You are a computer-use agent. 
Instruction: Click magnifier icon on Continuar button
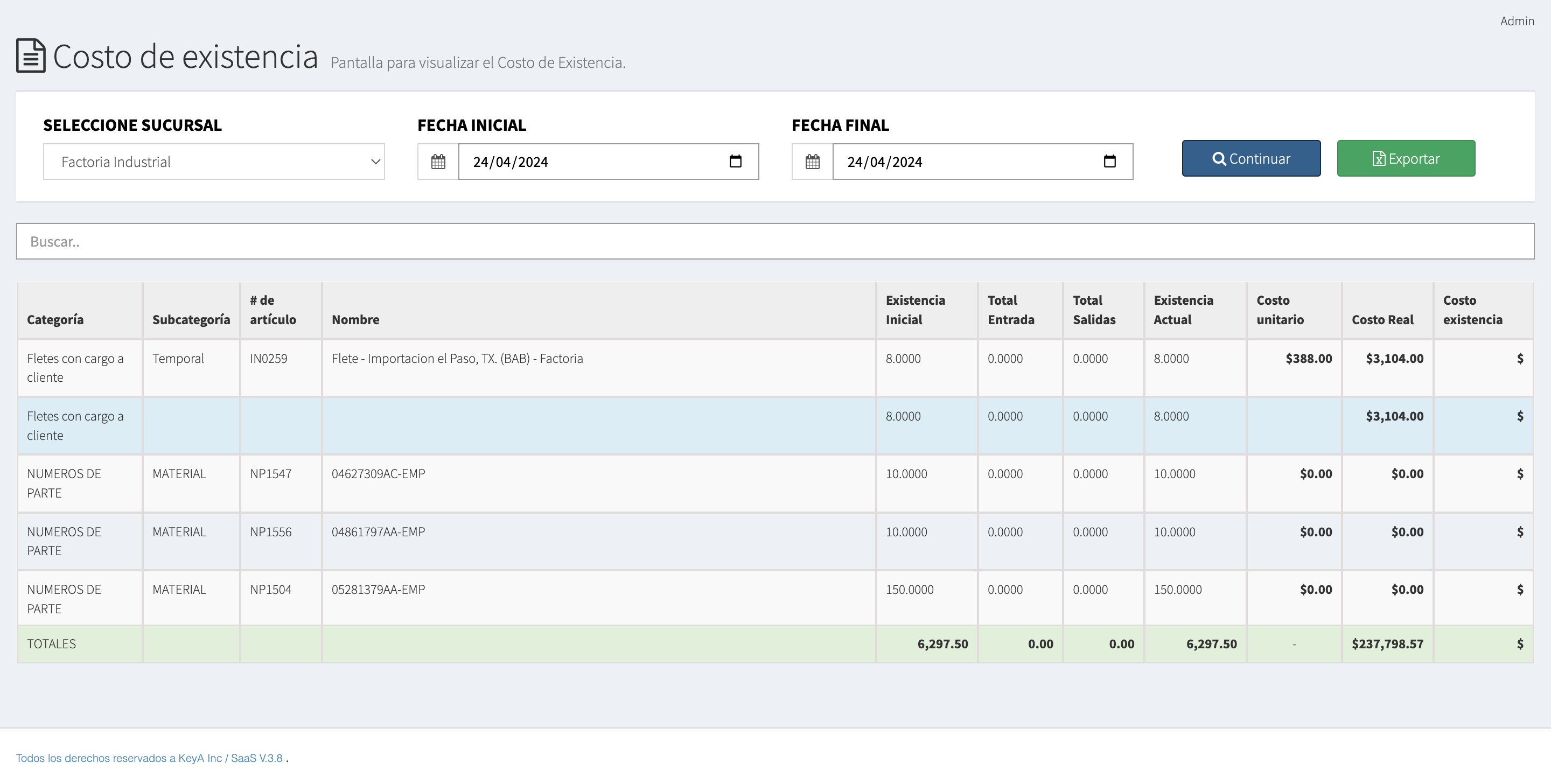point(1219,159)
